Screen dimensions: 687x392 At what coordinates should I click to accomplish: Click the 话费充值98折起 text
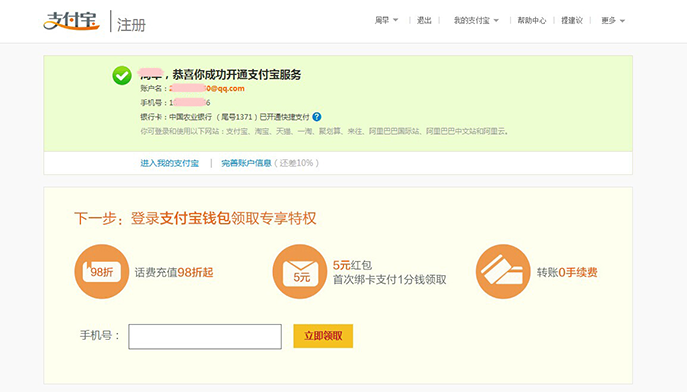click(174, 272)
